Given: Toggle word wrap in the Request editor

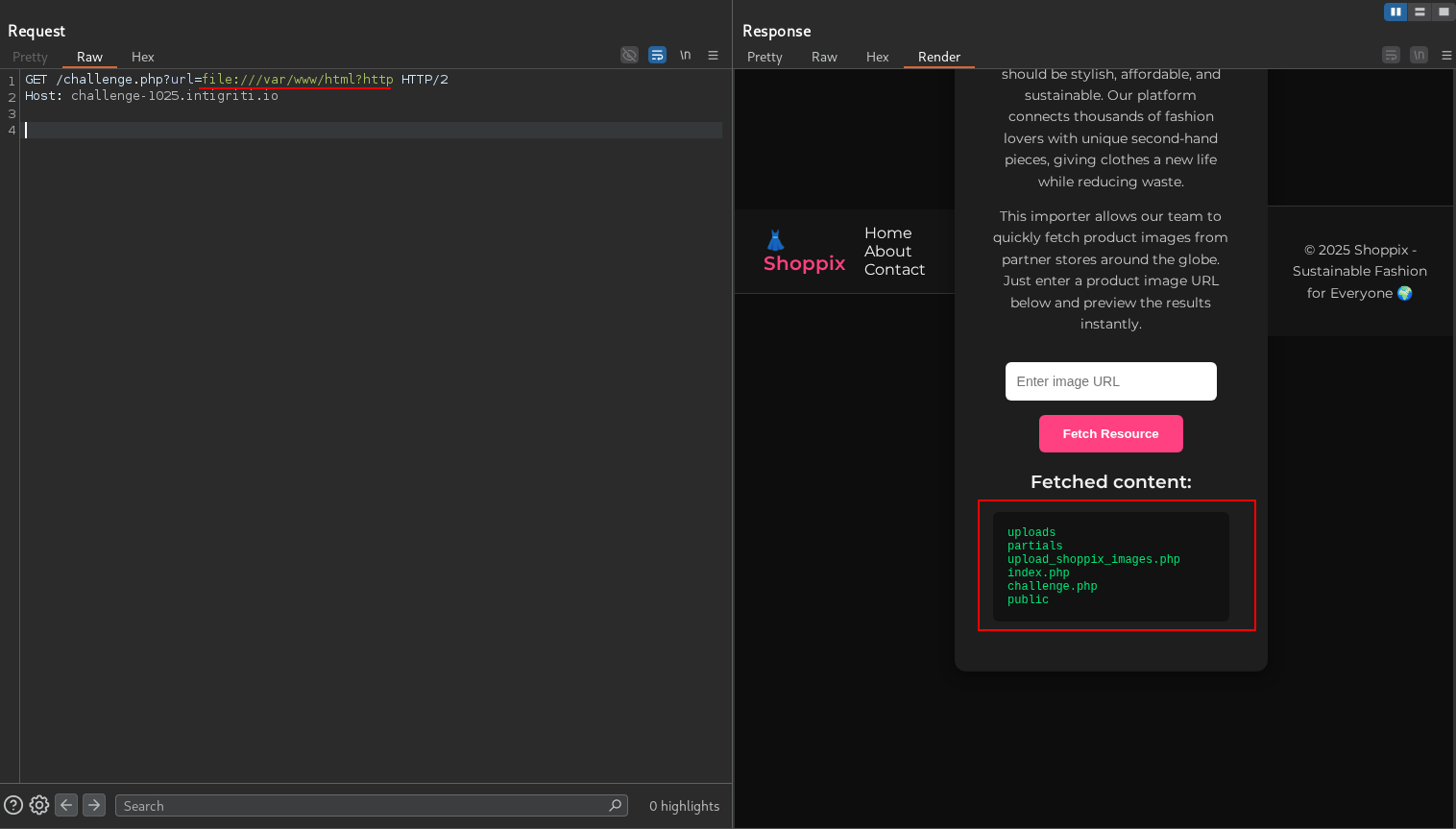Looking at the screenshot, I should [657, 55].
